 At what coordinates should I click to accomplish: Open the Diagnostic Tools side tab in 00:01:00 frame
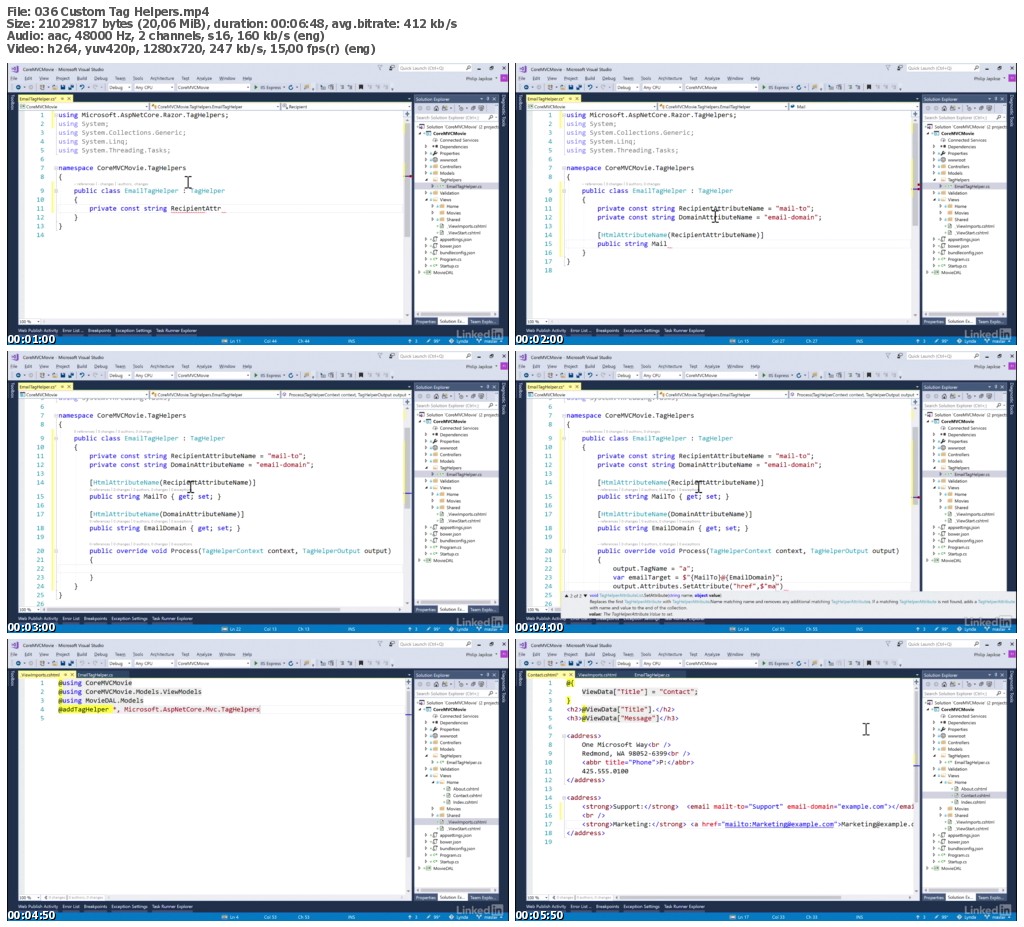[504, 110]
